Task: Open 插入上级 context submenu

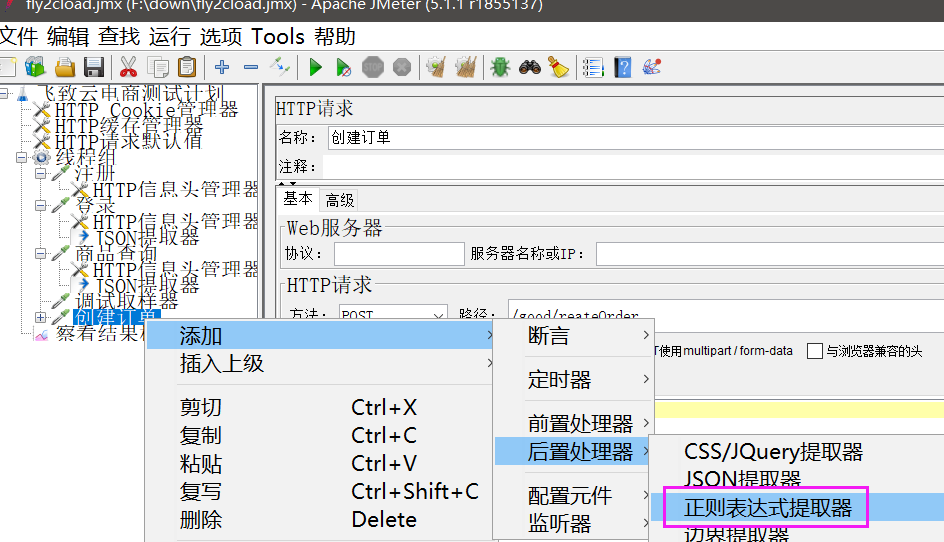Action: (320, 364)
